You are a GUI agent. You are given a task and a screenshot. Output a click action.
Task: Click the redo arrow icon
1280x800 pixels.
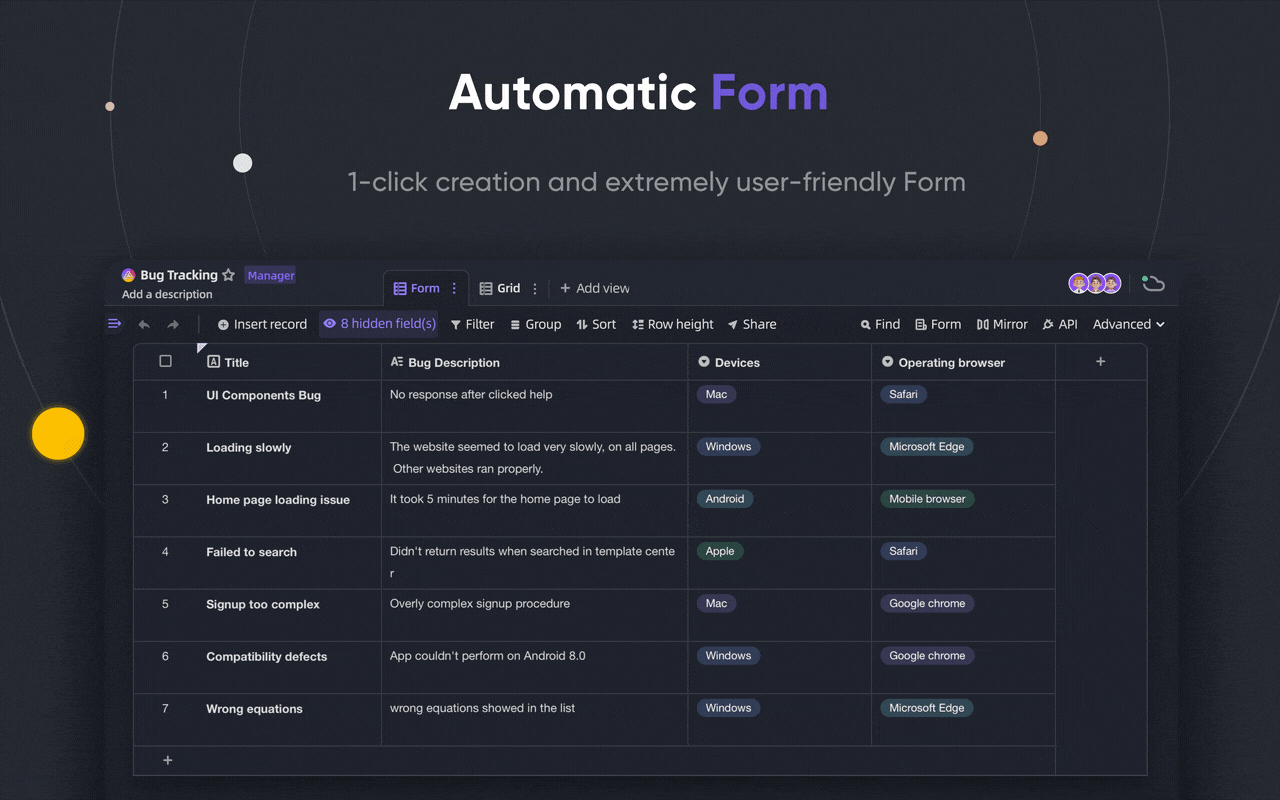pyautogui.click(x=173, y=325)
